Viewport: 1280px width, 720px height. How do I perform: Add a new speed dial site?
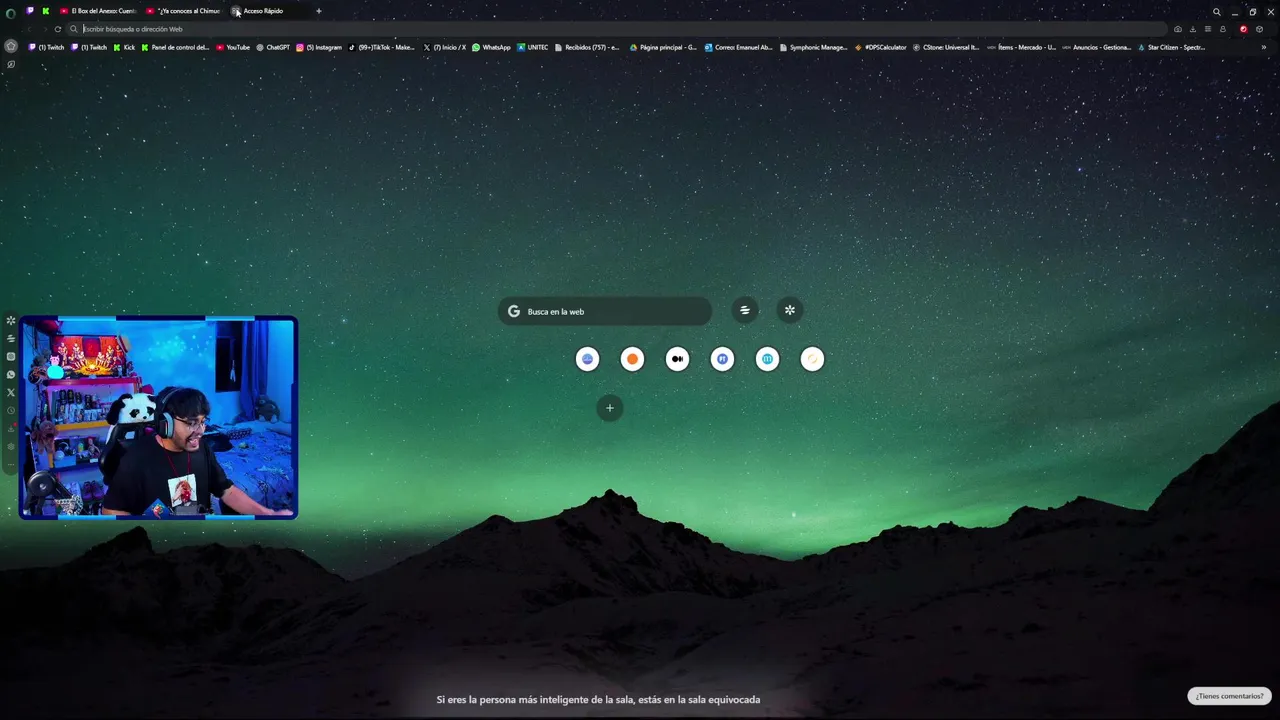pyautogui.click(x=610, y=408)
